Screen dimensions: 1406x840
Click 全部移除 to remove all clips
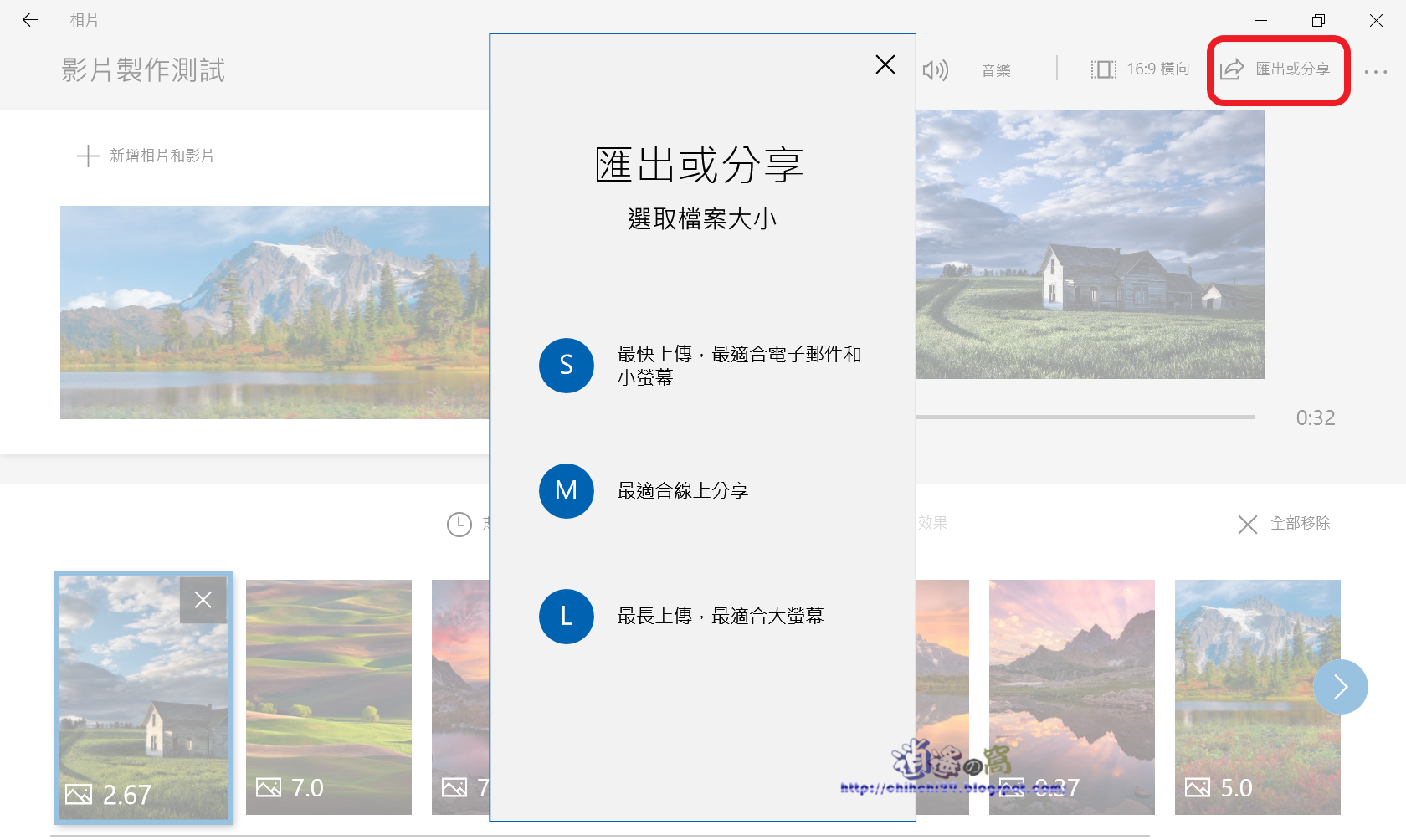pyautogui.click(x=1301, y=523)
